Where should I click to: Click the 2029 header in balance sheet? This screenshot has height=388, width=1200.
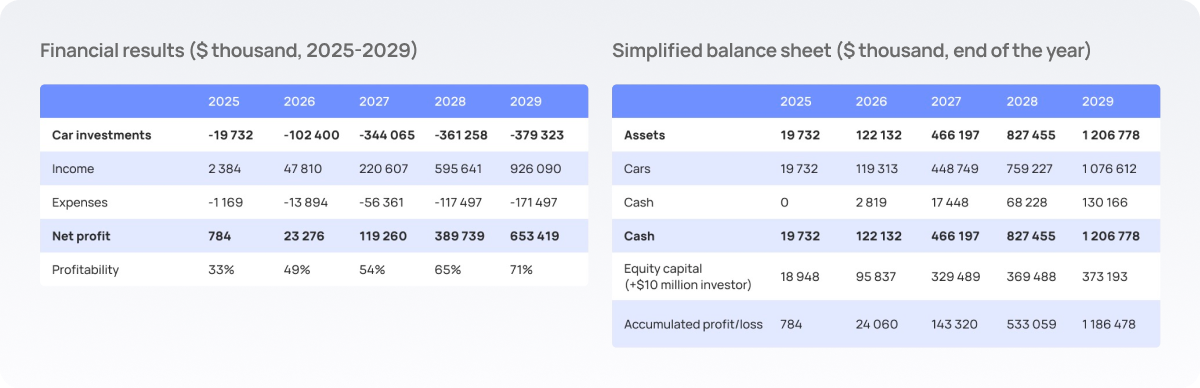click(x=1097, y=101)
